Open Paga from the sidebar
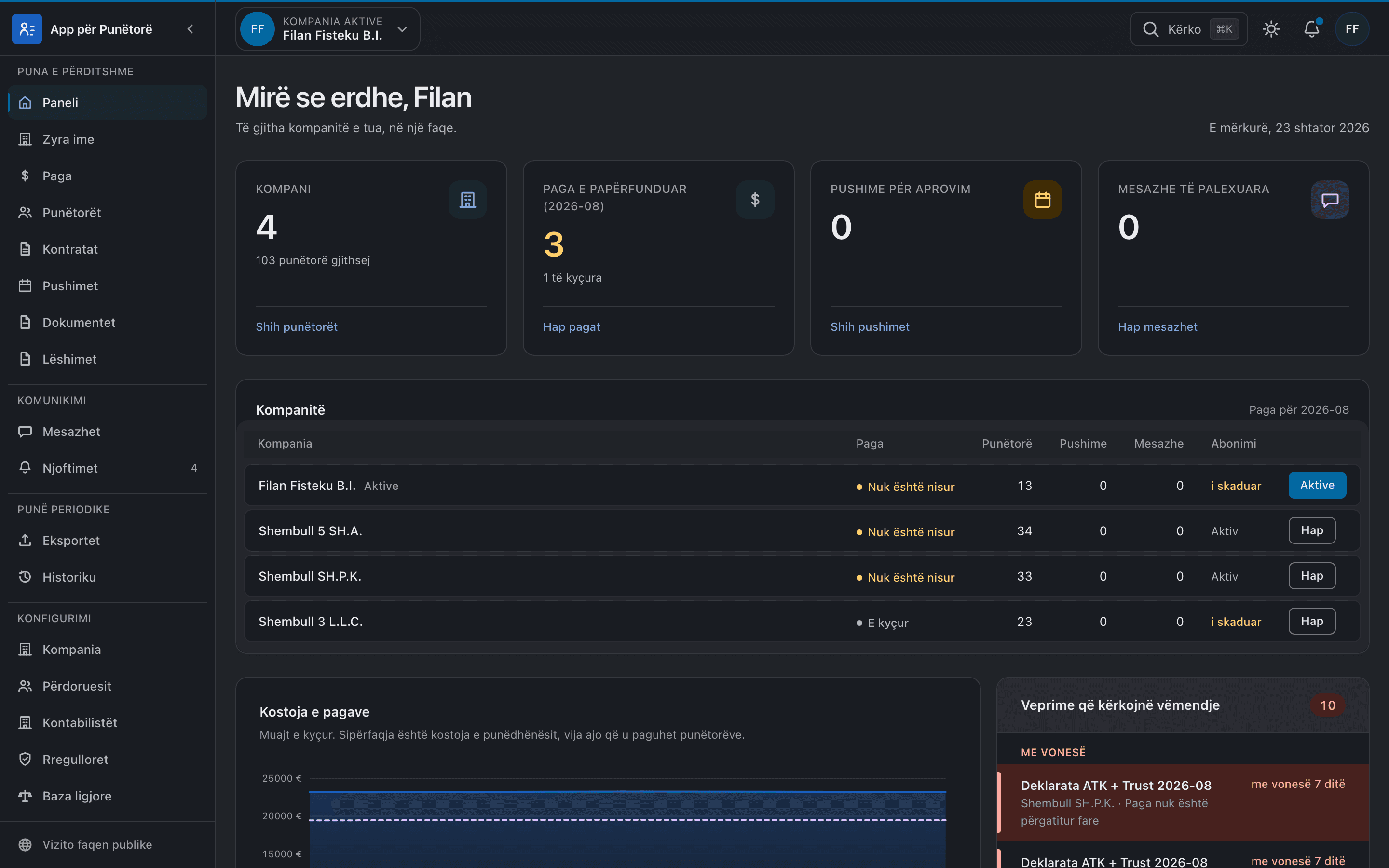 [x=108, y=176]
